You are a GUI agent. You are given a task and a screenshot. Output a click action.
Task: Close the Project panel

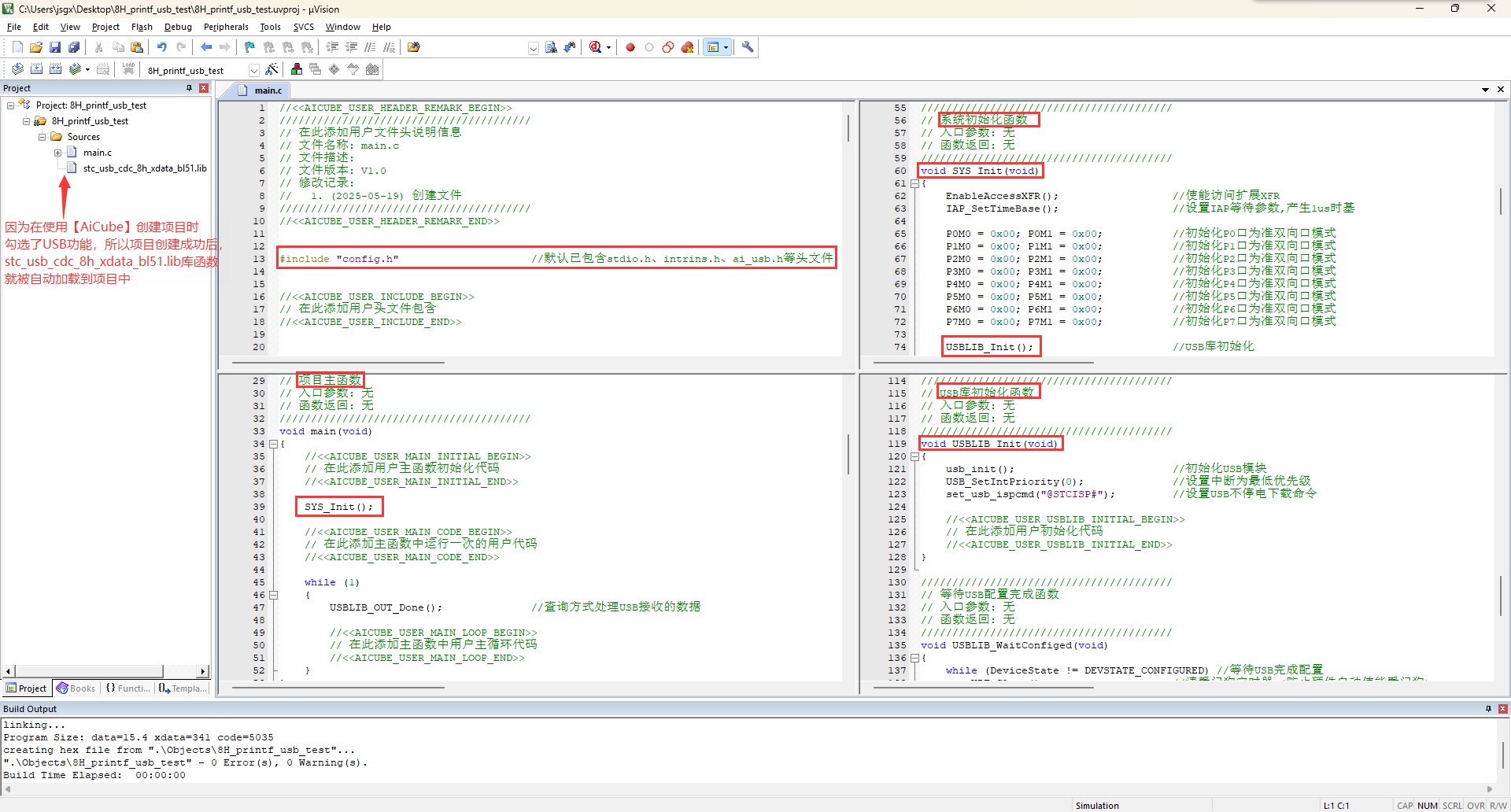coord(204,88)
